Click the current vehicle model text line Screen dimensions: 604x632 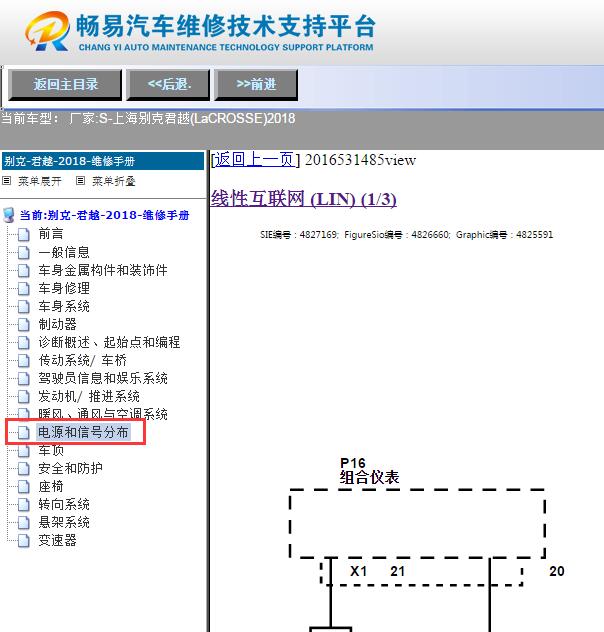click(148, 118)
